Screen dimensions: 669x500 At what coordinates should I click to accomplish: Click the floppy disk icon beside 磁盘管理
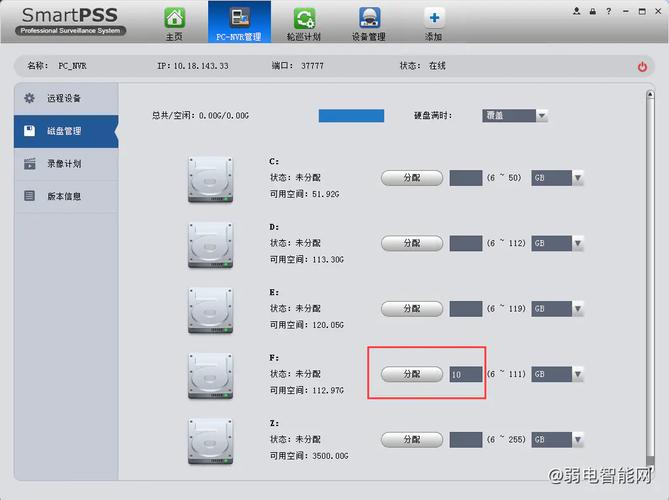coord(29,131)
